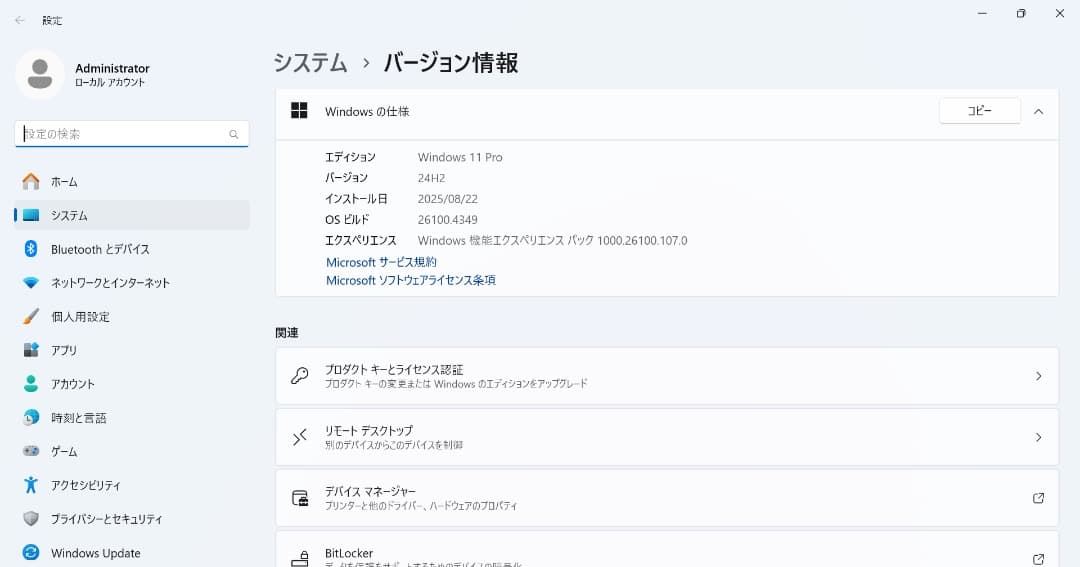Open 時刻と言語 settings
The image size is (1080, 567).
[x=132, y=417]
